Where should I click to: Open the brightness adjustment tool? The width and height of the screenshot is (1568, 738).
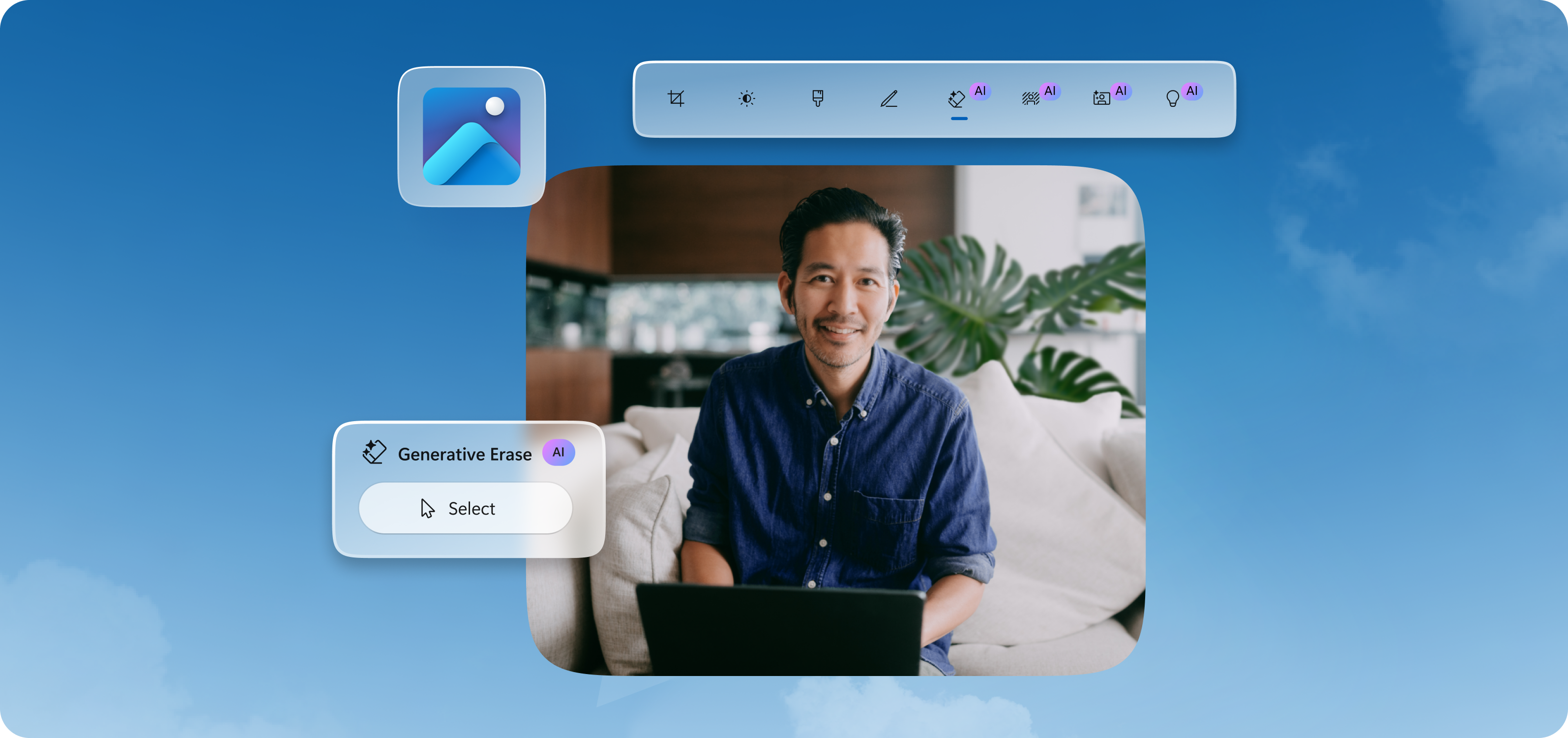(747, 98)
